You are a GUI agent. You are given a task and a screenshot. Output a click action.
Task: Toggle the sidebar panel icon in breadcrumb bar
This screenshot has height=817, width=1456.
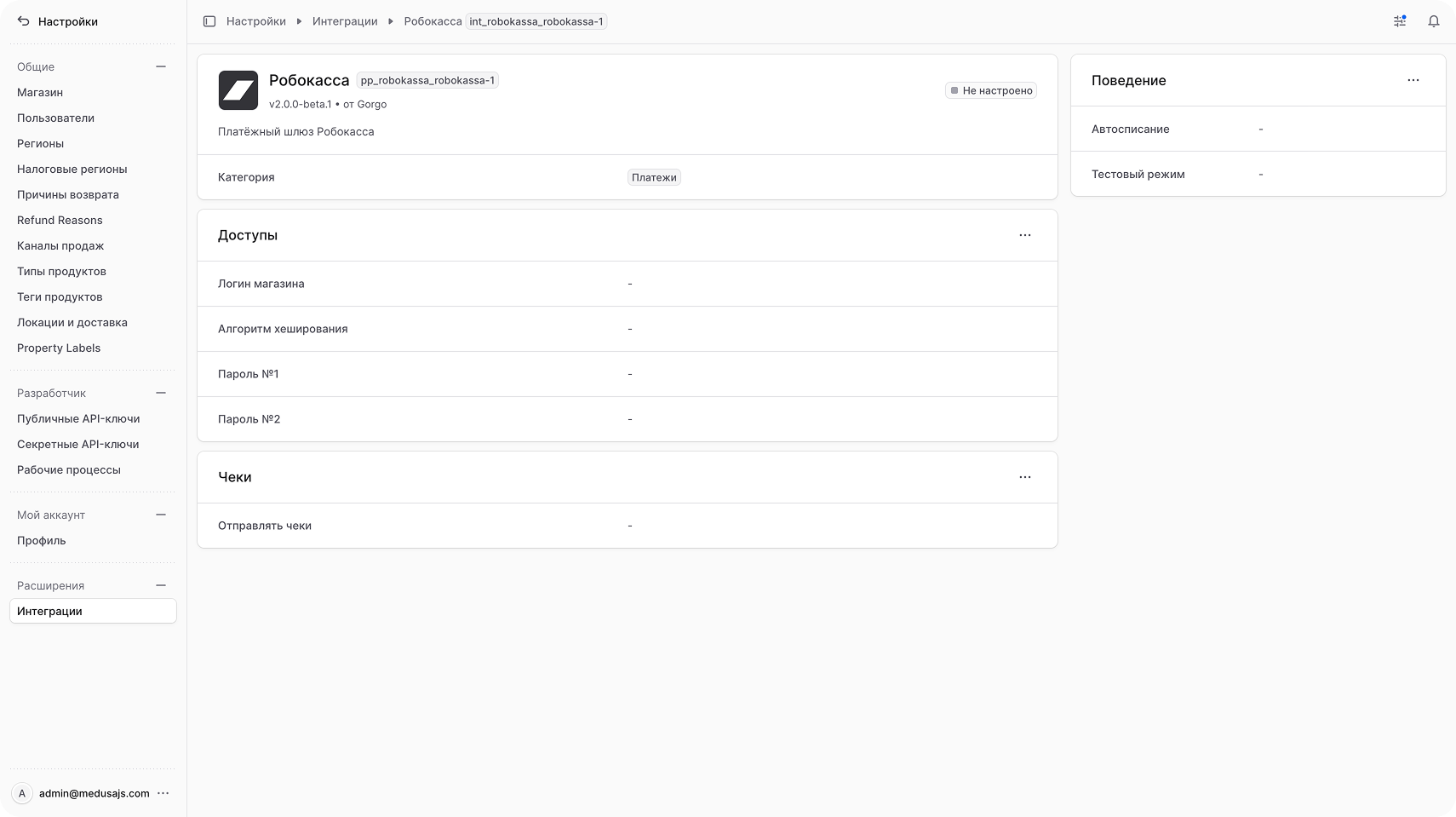coord(209,21)
